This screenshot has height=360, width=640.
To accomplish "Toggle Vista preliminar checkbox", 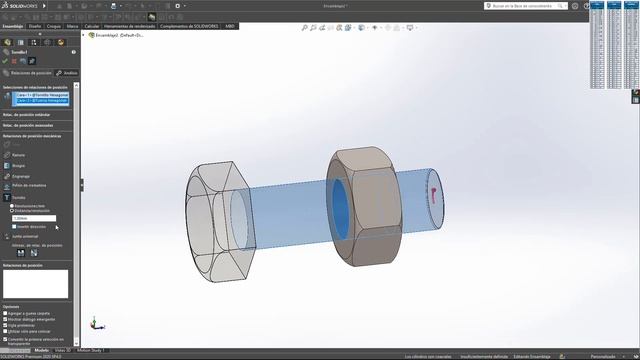I will pos(5,325).
